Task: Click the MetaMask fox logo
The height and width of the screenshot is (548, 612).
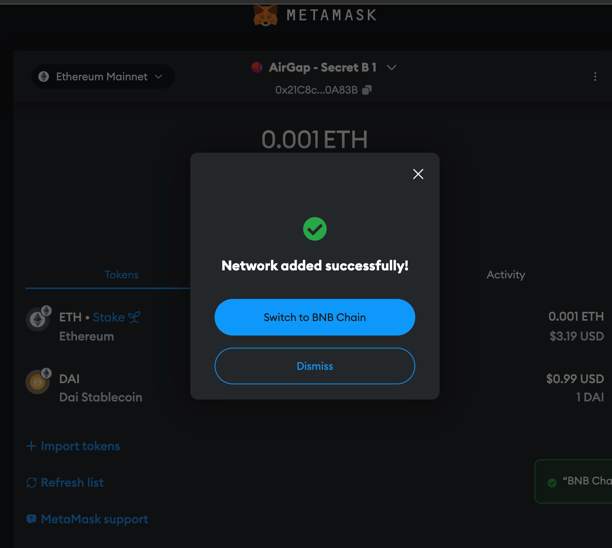Action: coord(265,15)
